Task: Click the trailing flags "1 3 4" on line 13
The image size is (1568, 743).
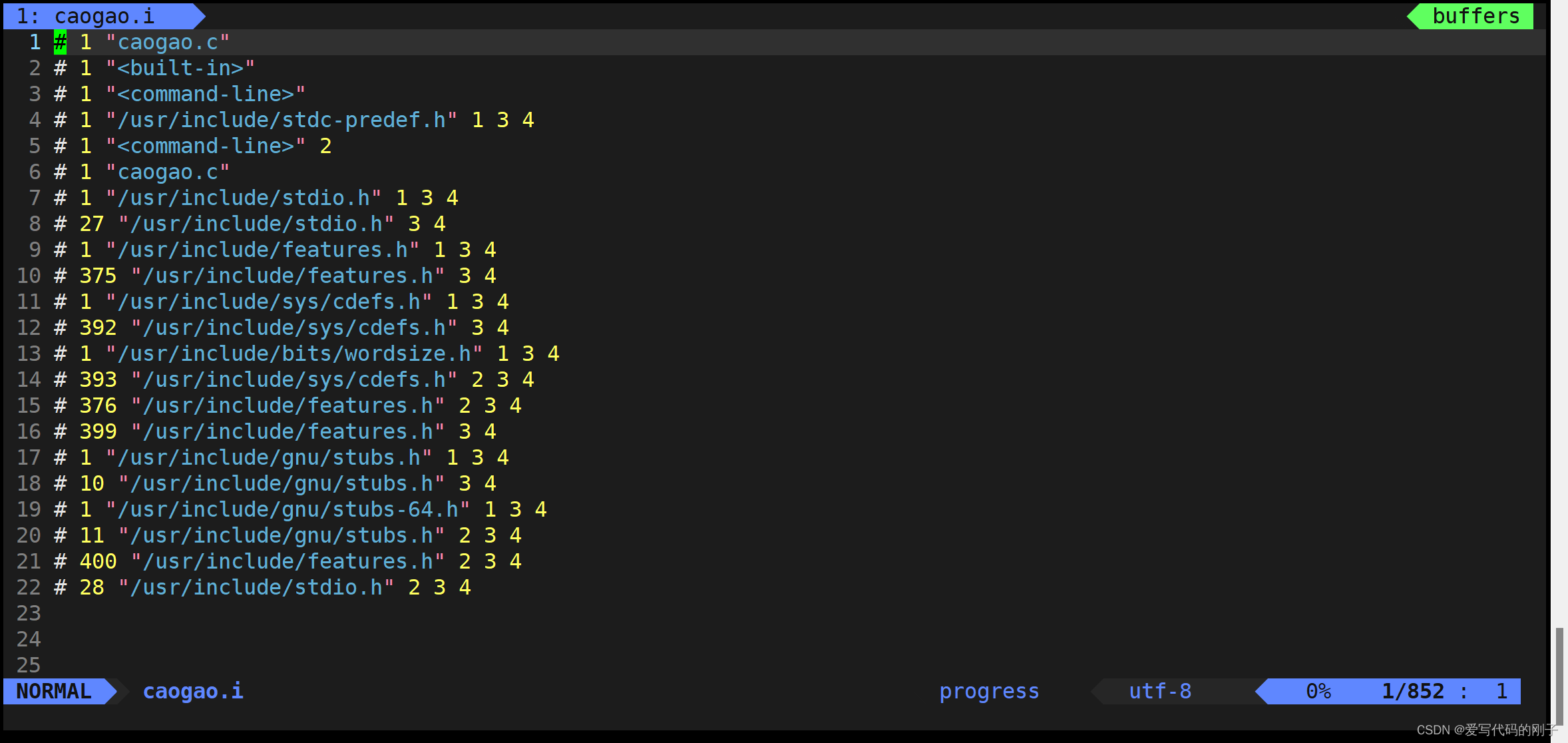Action: (528, 354)
